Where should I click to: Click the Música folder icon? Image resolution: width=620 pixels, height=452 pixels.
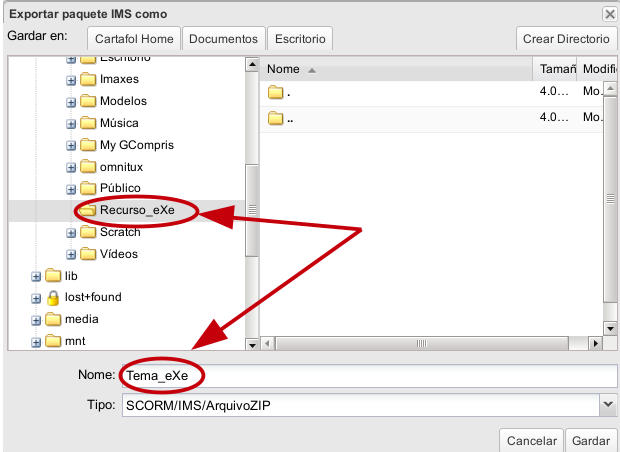(88, 123)
